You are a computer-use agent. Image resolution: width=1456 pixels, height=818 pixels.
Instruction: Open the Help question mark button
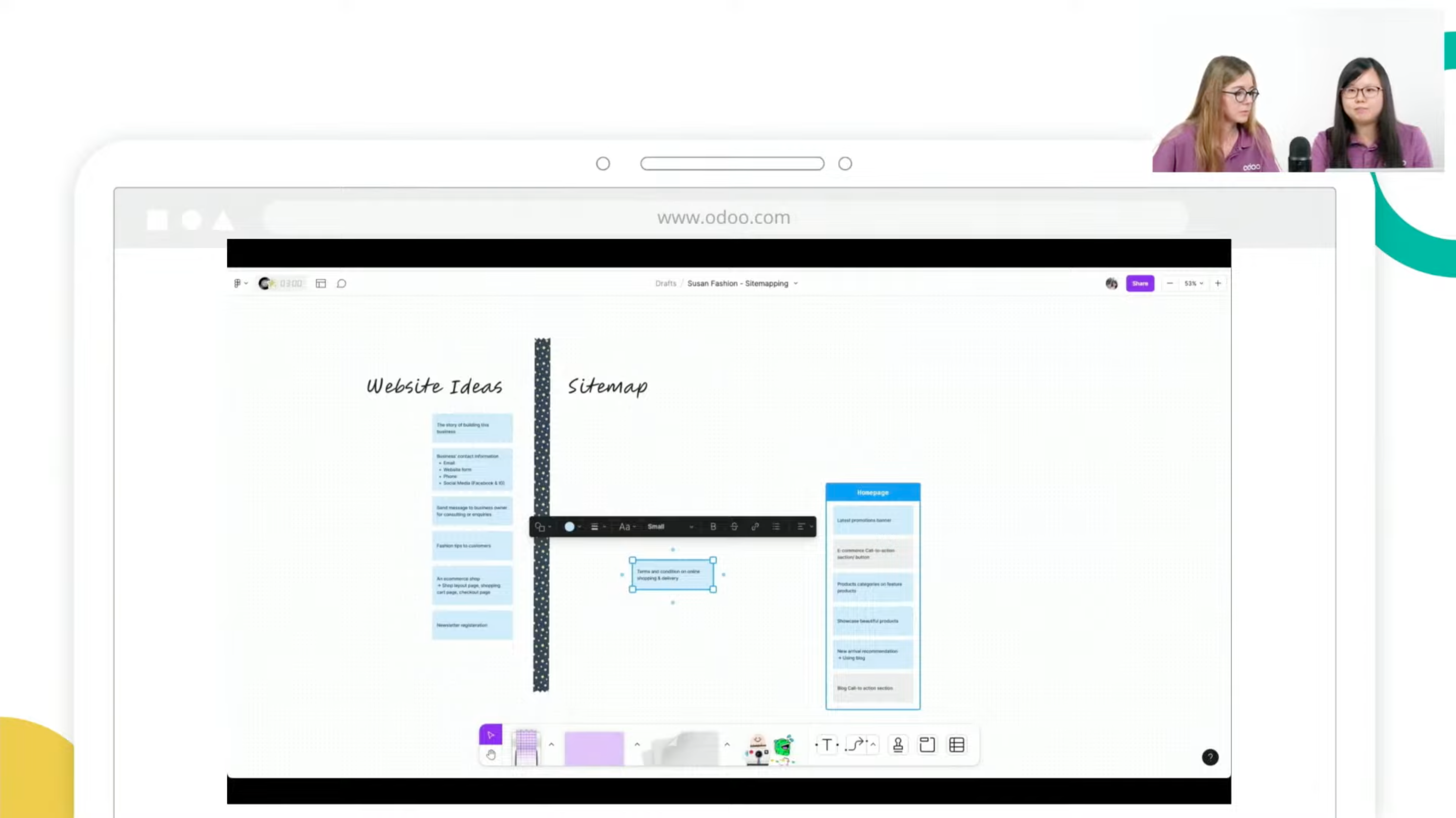(x=1209, y=758)
